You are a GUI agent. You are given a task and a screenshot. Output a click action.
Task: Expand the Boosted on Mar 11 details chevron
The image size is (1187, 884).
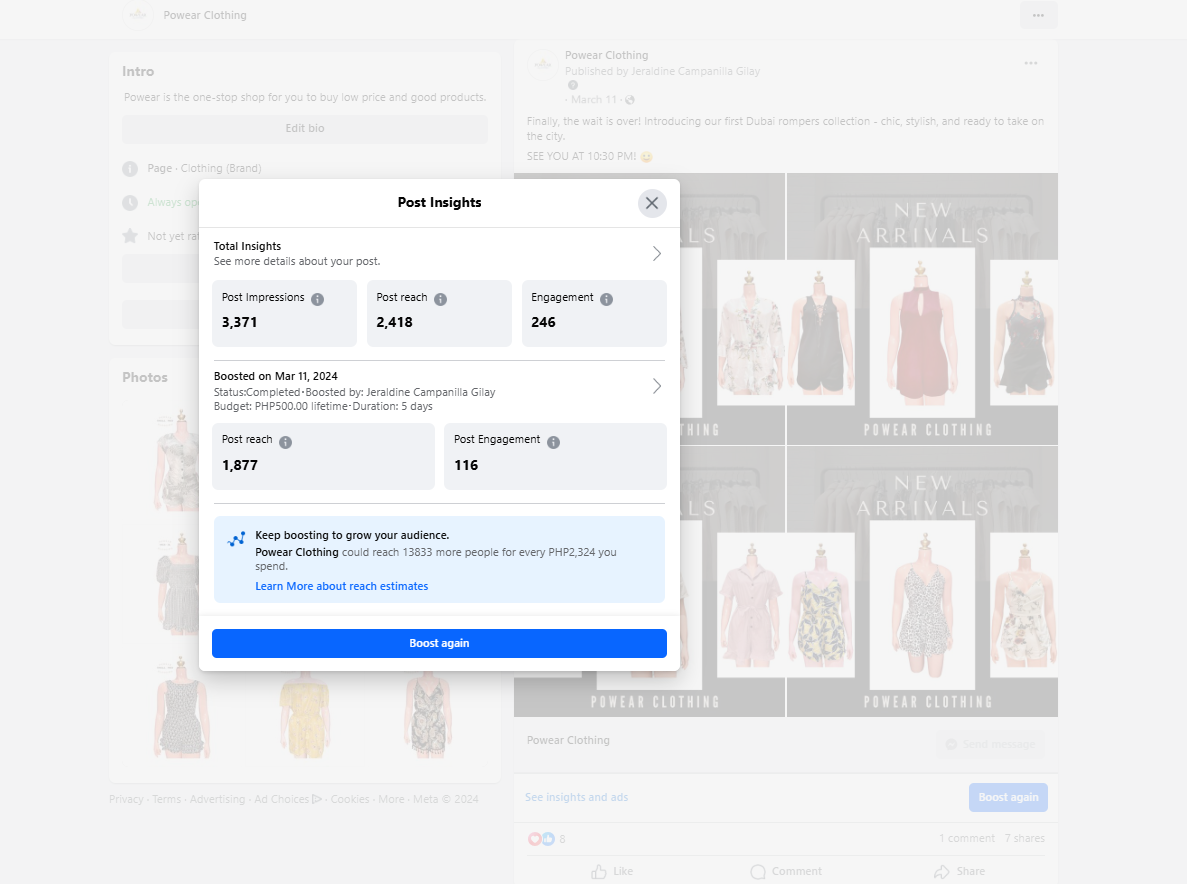click(656, 386)
